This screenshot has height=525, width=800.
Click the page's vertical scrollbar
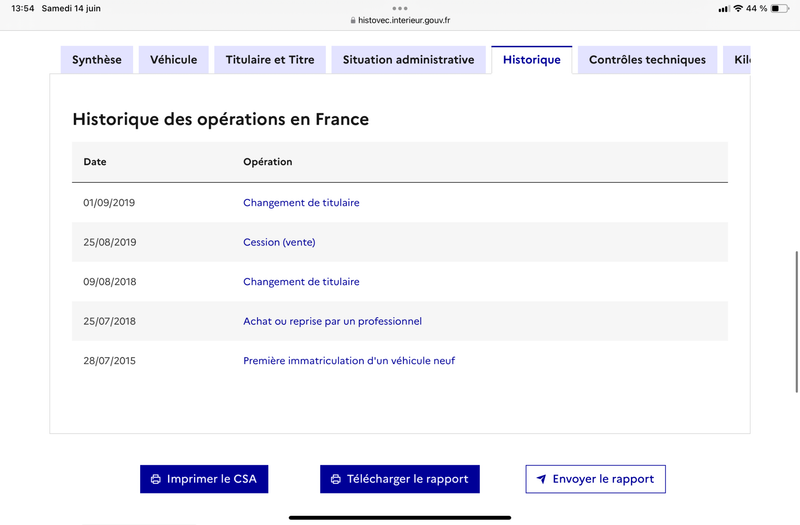pyautogui.click(x=796, y=321)
